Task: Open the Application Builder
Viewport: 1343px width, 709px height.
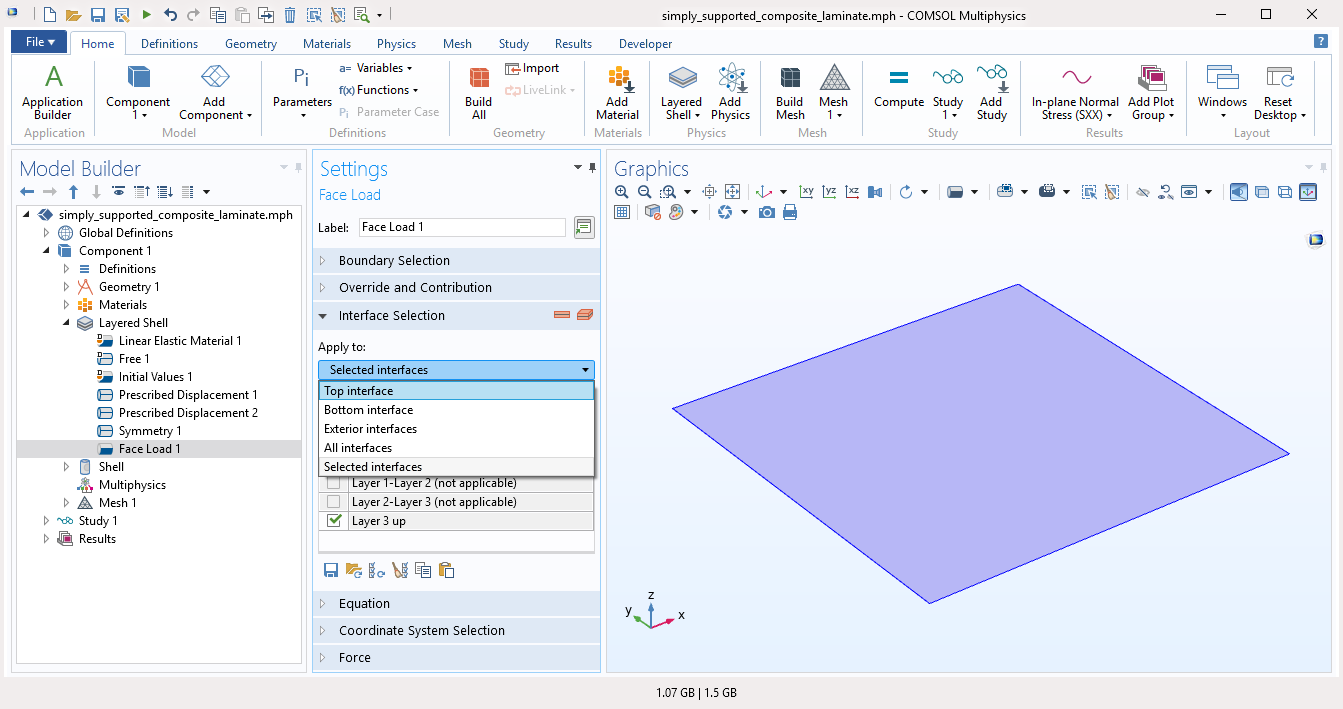Action: click(x=53, y=92)
